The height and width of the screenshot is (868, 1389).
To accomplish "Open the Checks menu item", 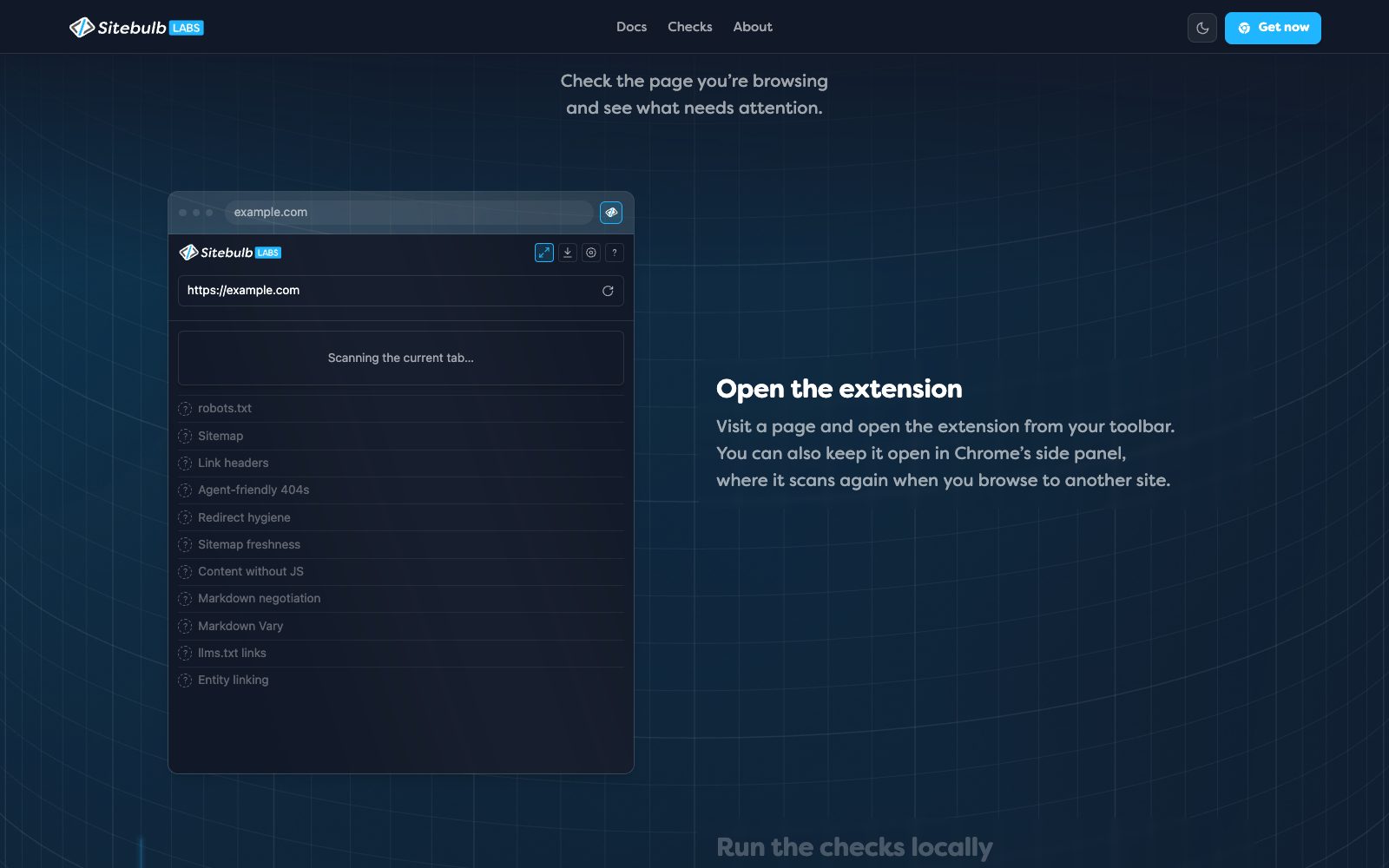I will 690,27.
